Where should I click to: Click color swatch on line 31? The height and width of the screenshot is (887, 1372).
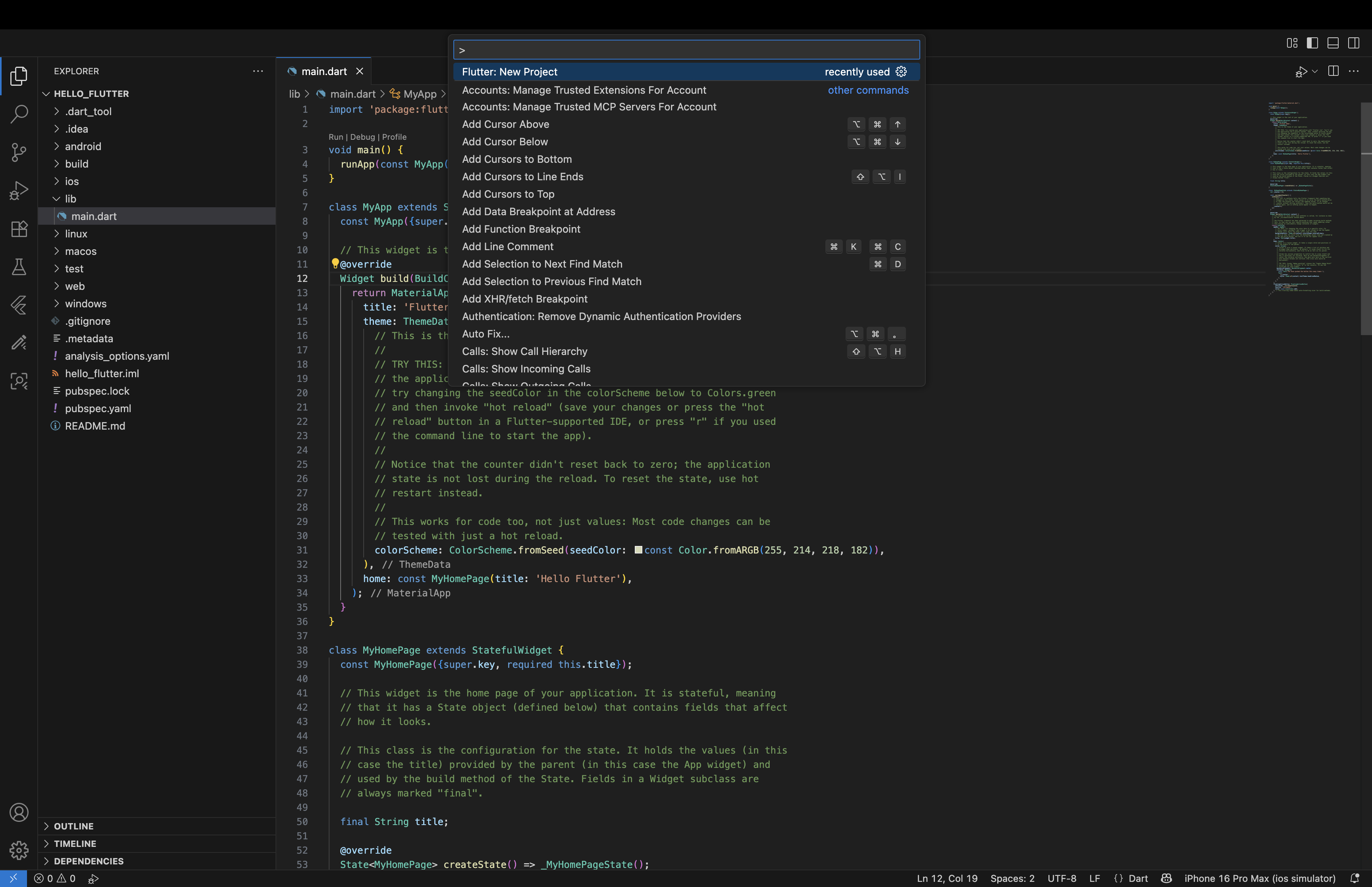(x=638, y=550)
